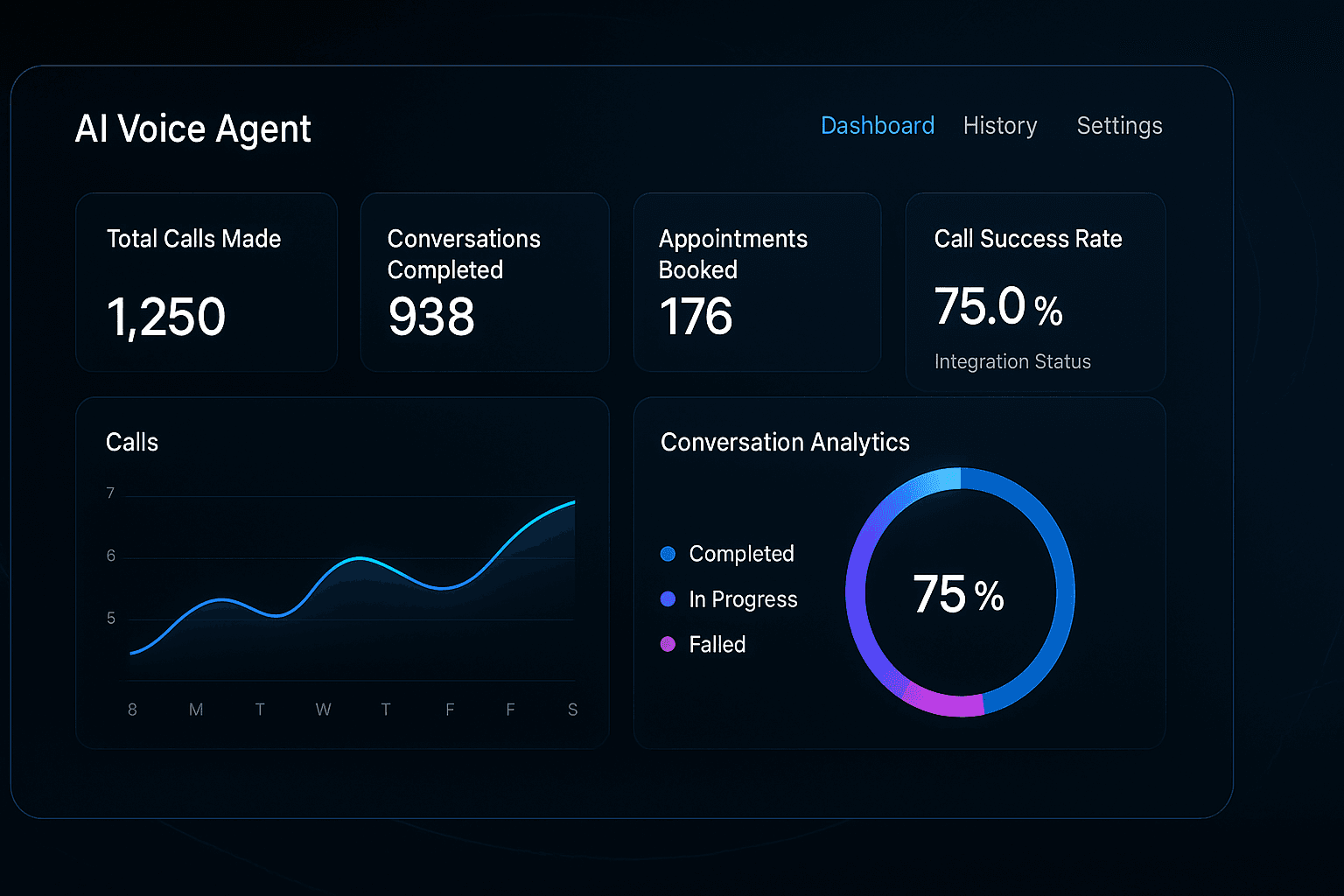Click the Completed legend label
Image resolution: width=1344 pixels, height=896 pixels.
(x=742, y=554)
